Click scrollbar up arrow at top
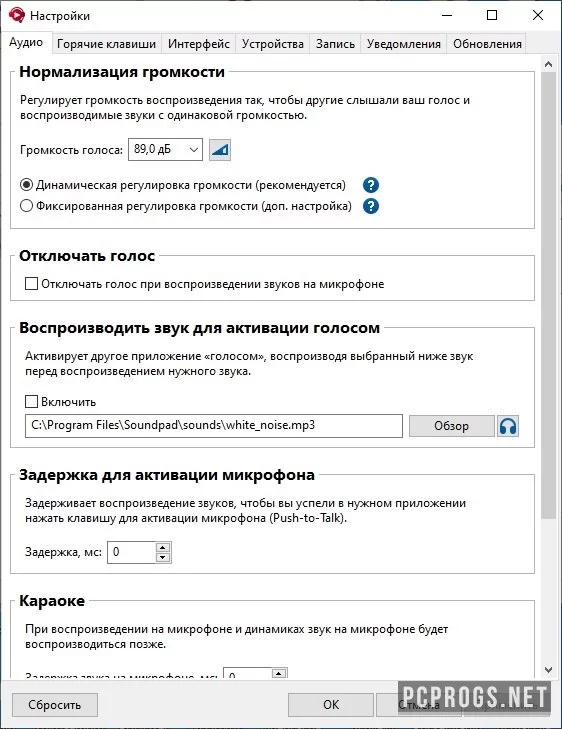This screenshot has height=729, width=562. [549, 65]
